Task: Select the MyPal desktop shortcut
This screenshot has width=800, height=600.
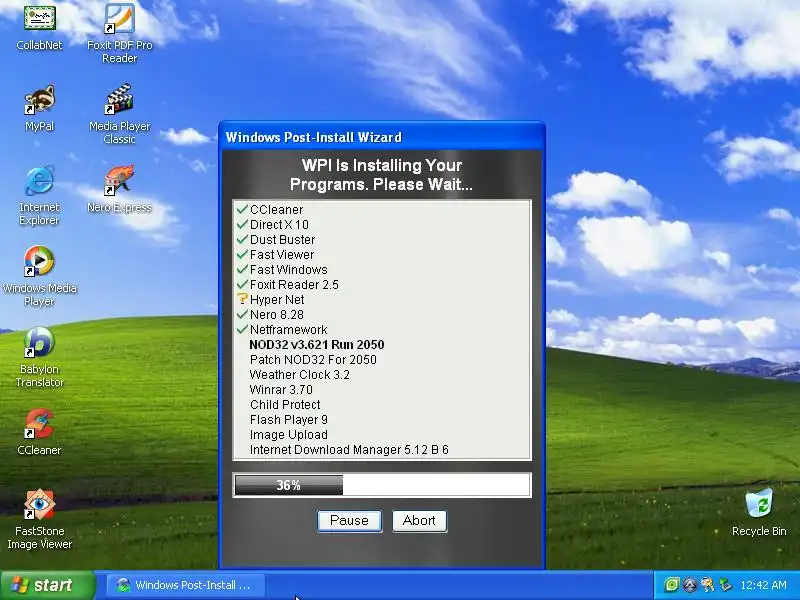Action: coord(39,108)
